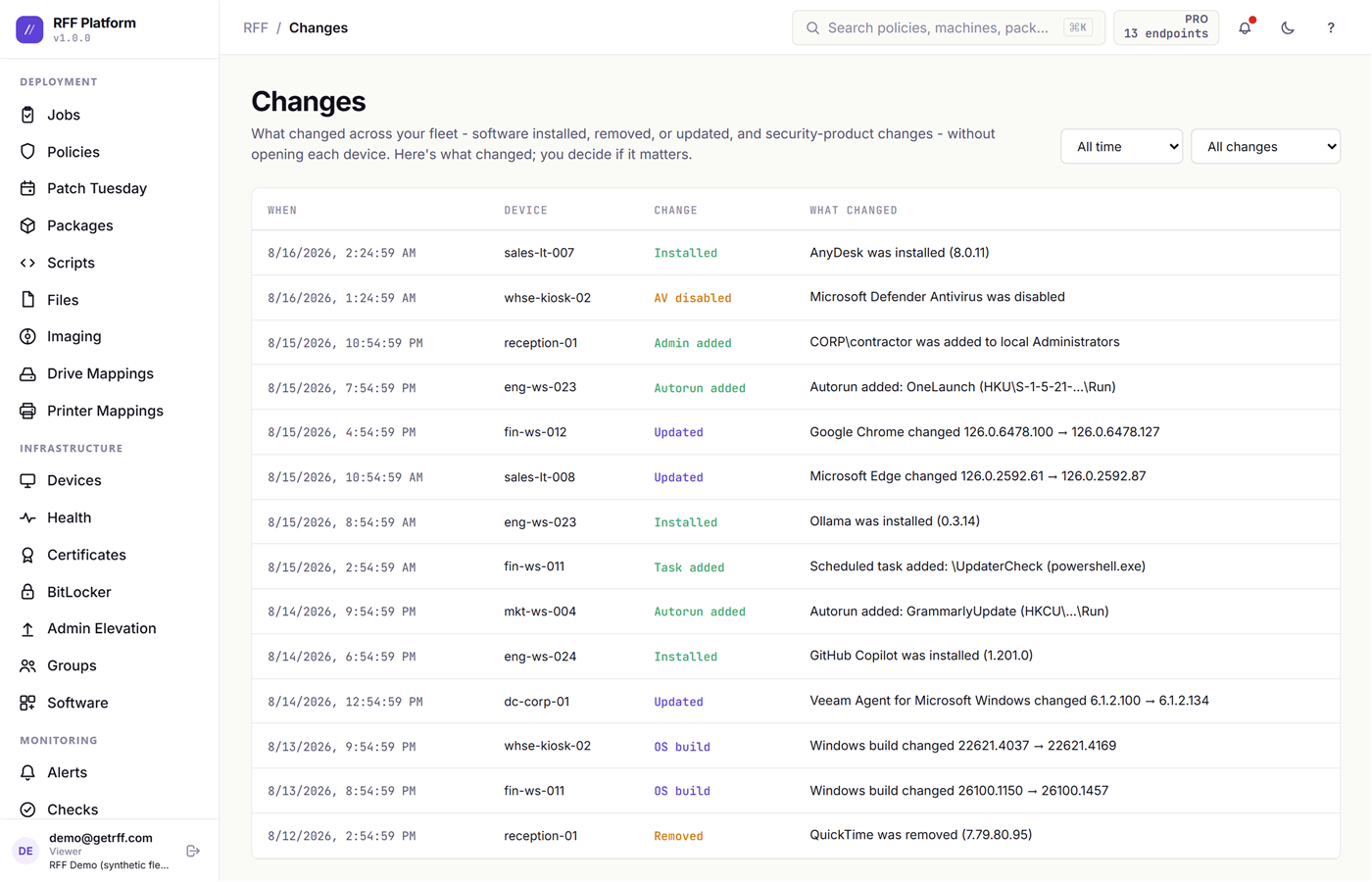Viewport: 1372px width, 882px height.
Task: Click the Imaging disc icon
Action: click(x=27, y=336)
